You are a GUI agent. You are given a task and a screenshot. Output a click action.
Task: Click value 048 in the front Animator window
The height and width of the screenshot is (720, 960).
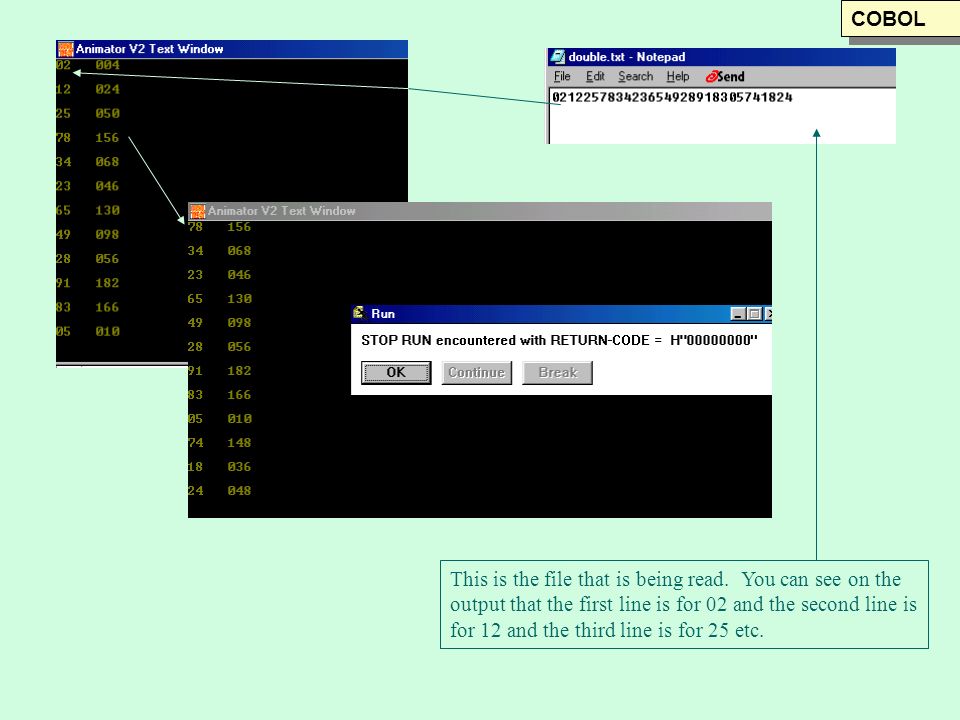pos(239,490)
